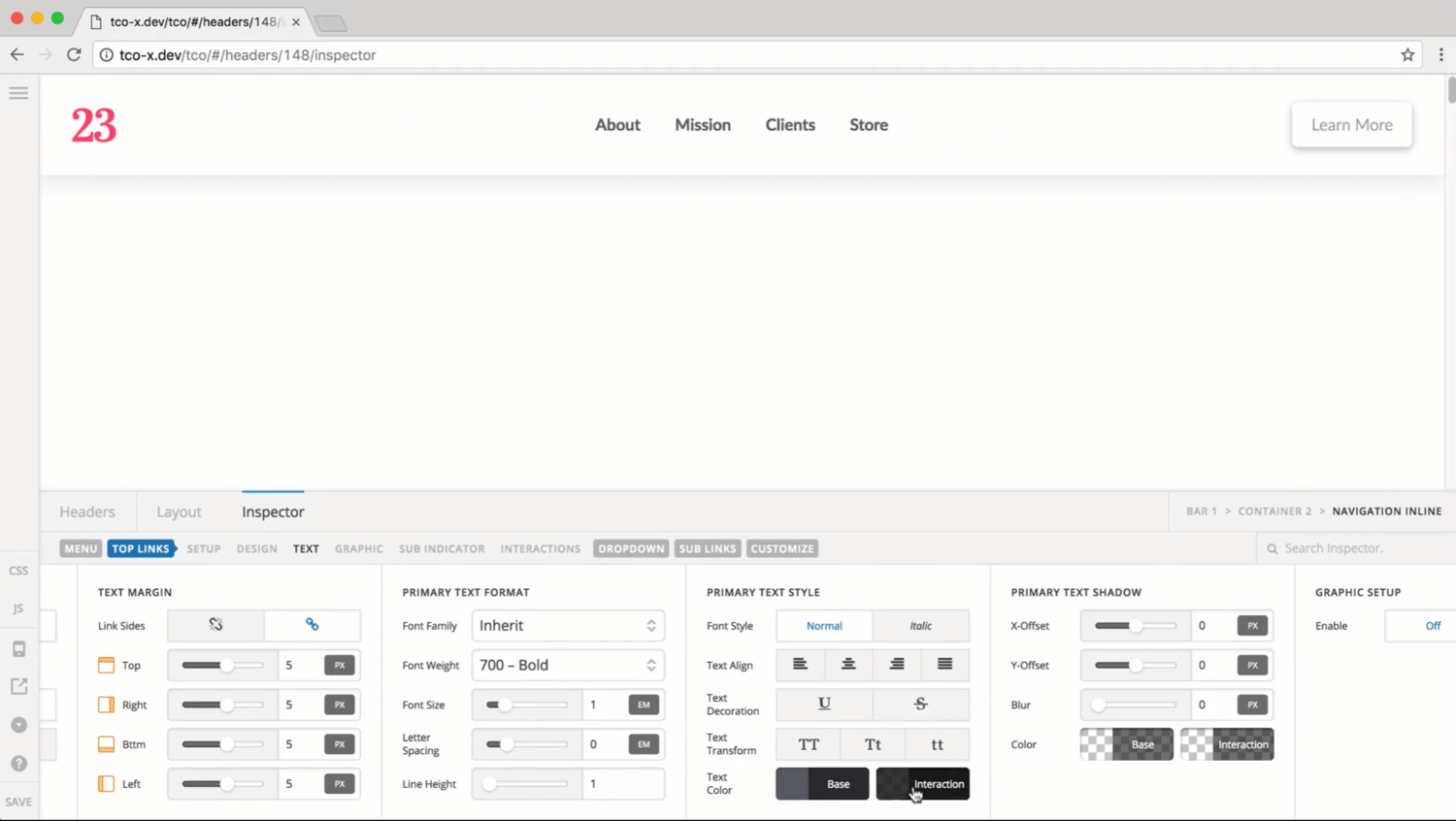This screenshot has width=1456, height=821.
Task: Toggle Font Style to Italic
Action: 920,626
